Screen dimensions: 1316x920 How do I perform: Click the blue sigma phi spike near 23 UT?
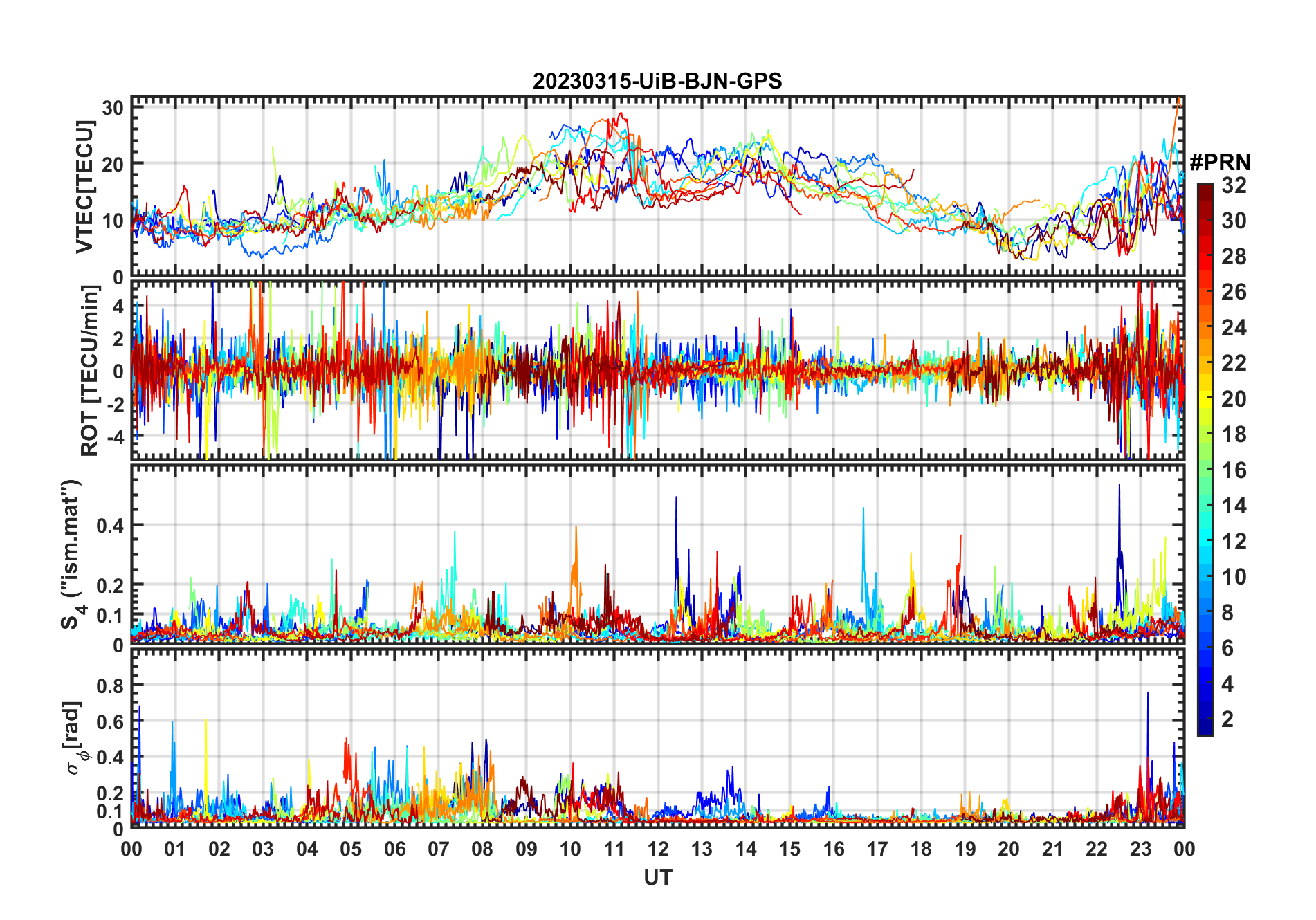(x=1148, y=694)
